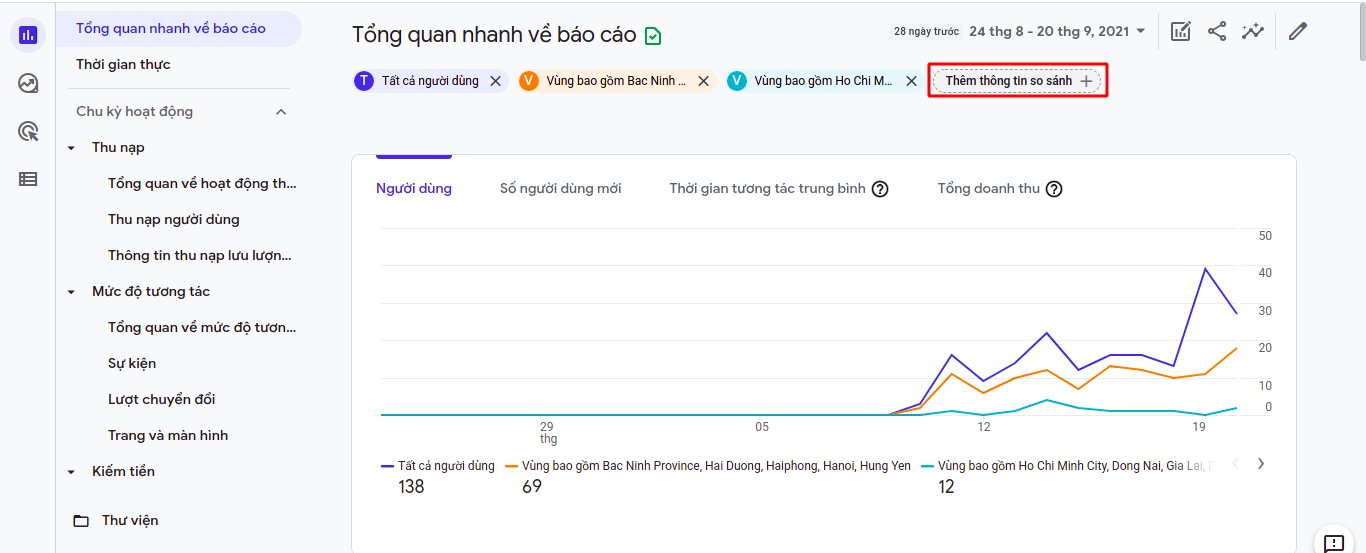Open the Advertising icon in left rail
1366x553 pixels.
[x=28, y=131]
